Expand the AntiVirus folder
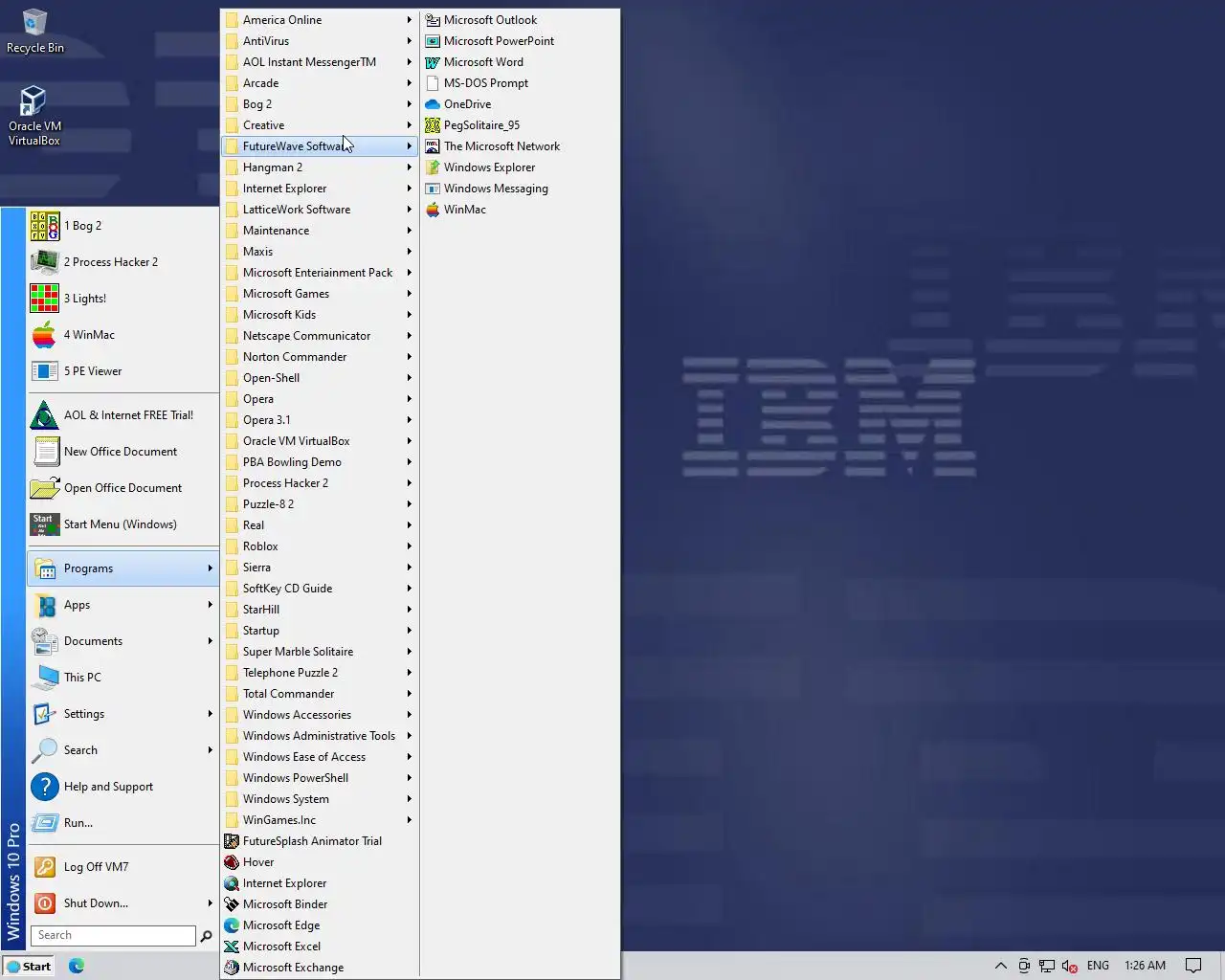This screenshot has width=1225, height=980. pos(320,41)
